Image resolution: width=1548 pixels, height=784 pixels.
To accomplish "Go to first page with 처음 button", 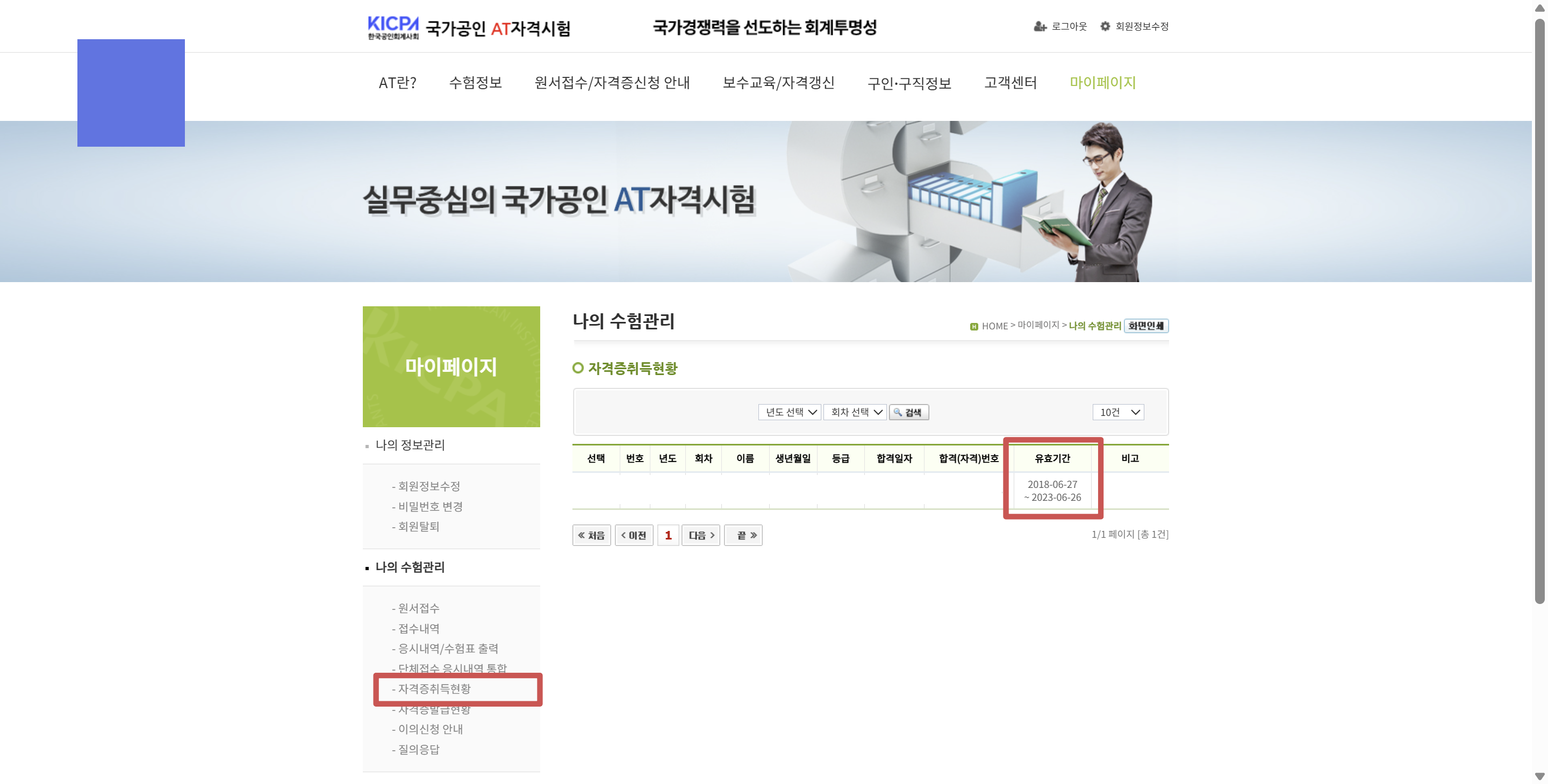I will click(591, 535).
